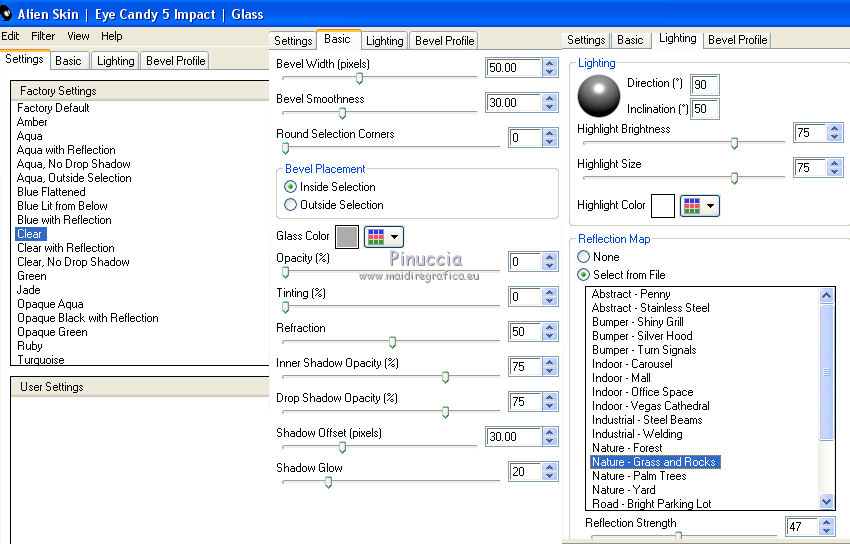850x544 pixels.
Task: Select Nature - Palm Trees reflection map
Action: coord(639,476)
